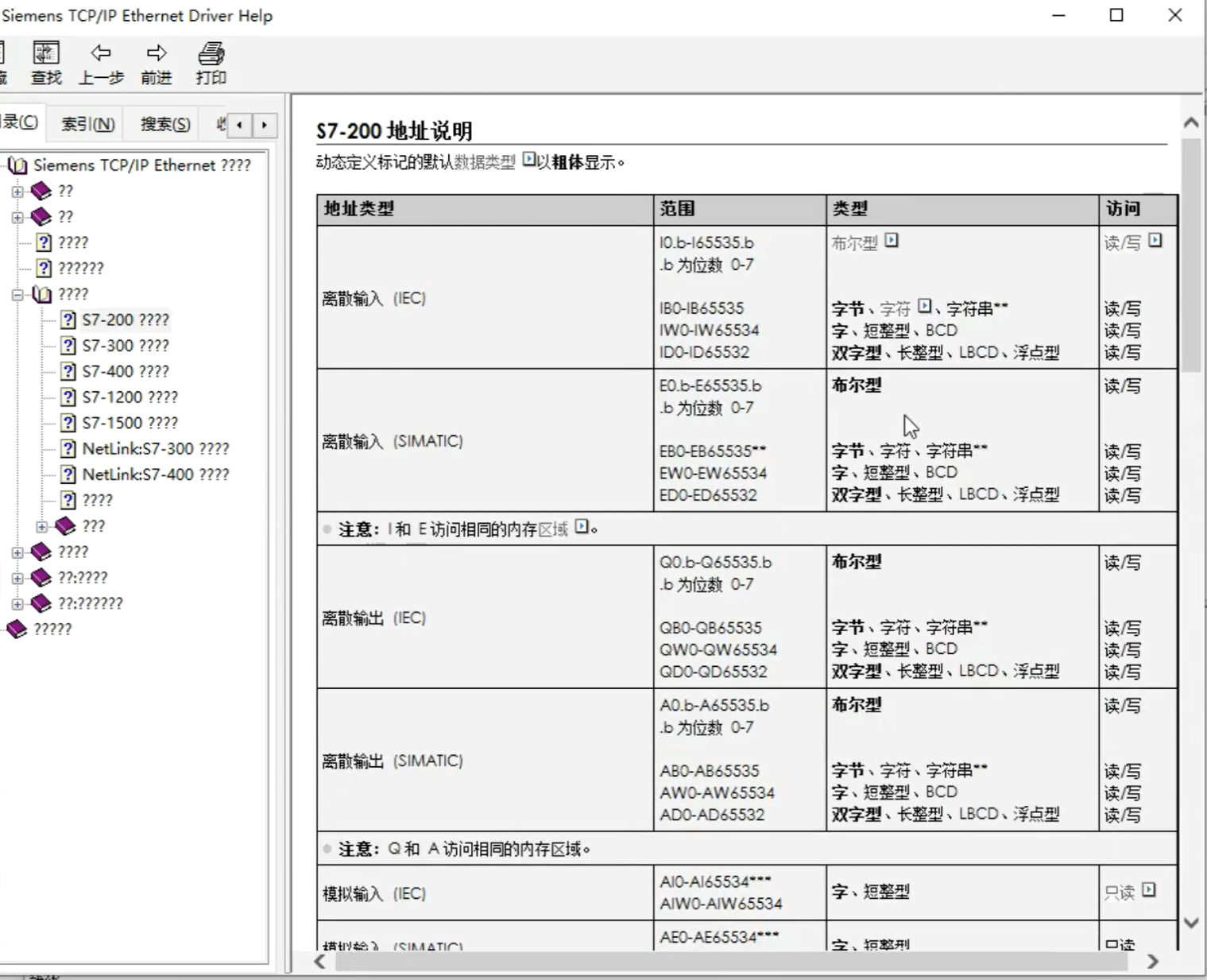Viewport: 1207px width, 980px height.
Task: Expand the first closed book node
Action: (17, 192)
